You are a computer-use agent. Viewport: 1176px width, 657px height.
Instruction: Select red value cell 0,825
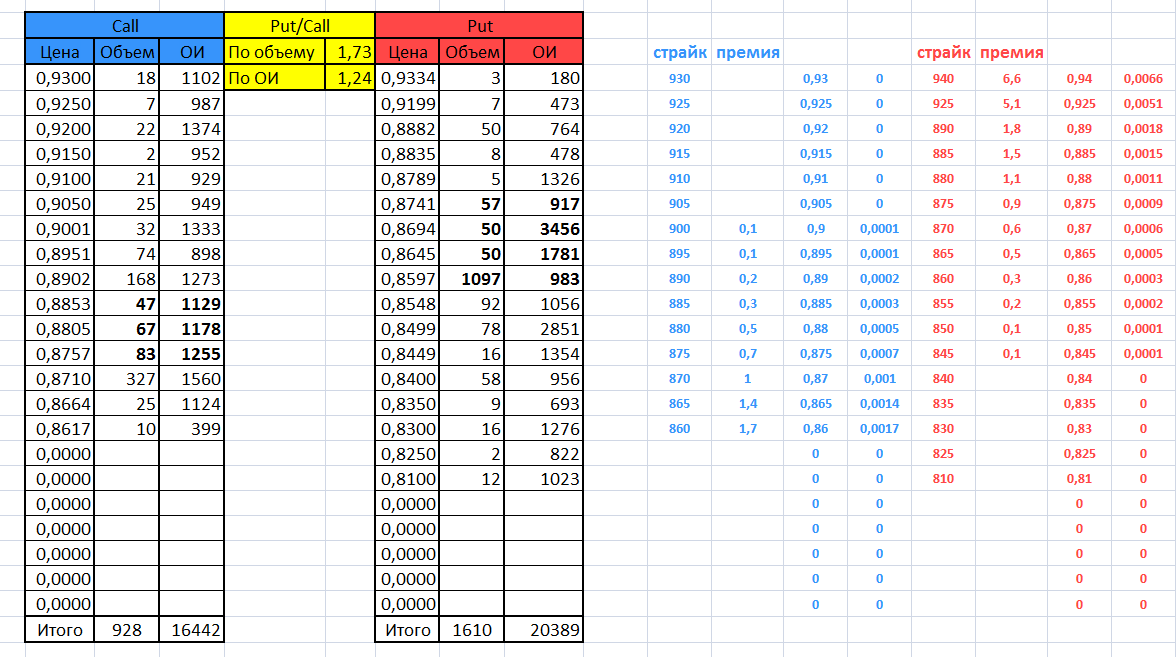[x=1079, y=454]
